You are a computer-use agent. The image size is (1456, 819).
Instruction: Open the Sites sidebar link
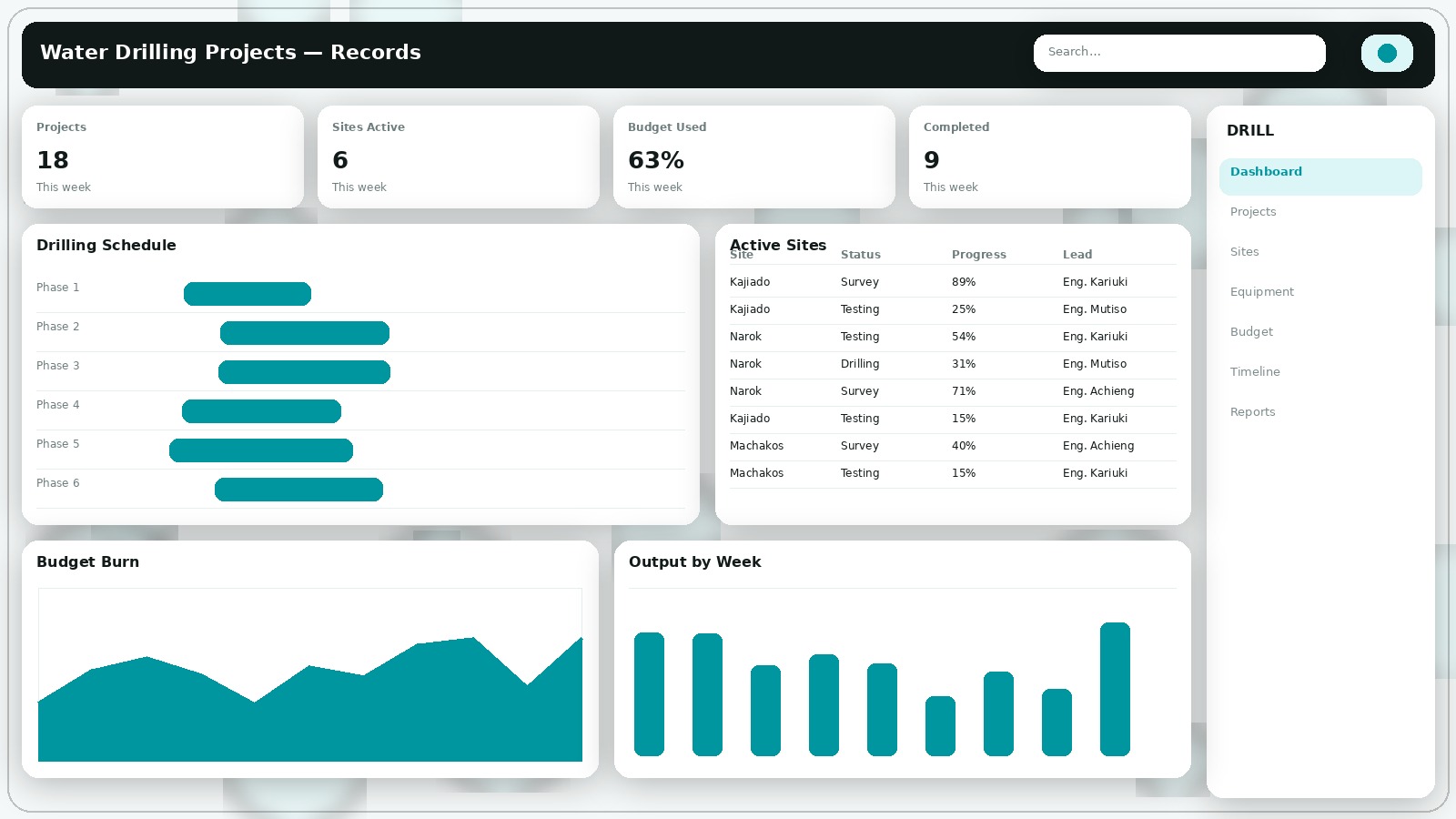(x=1244, y=252)
